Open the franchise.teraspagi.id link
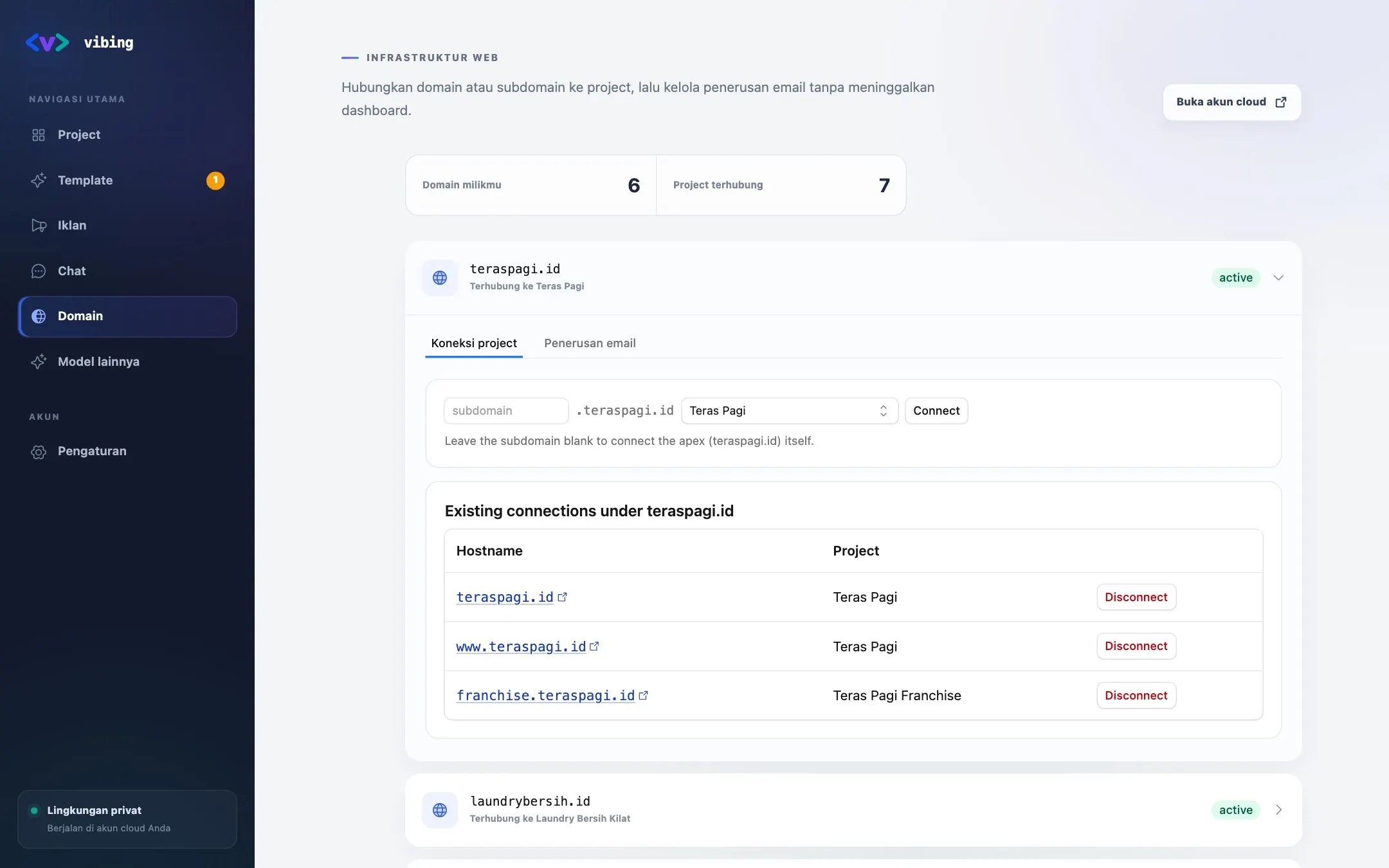The height and width of the screenshot is (868, 1389). point(545,696)
